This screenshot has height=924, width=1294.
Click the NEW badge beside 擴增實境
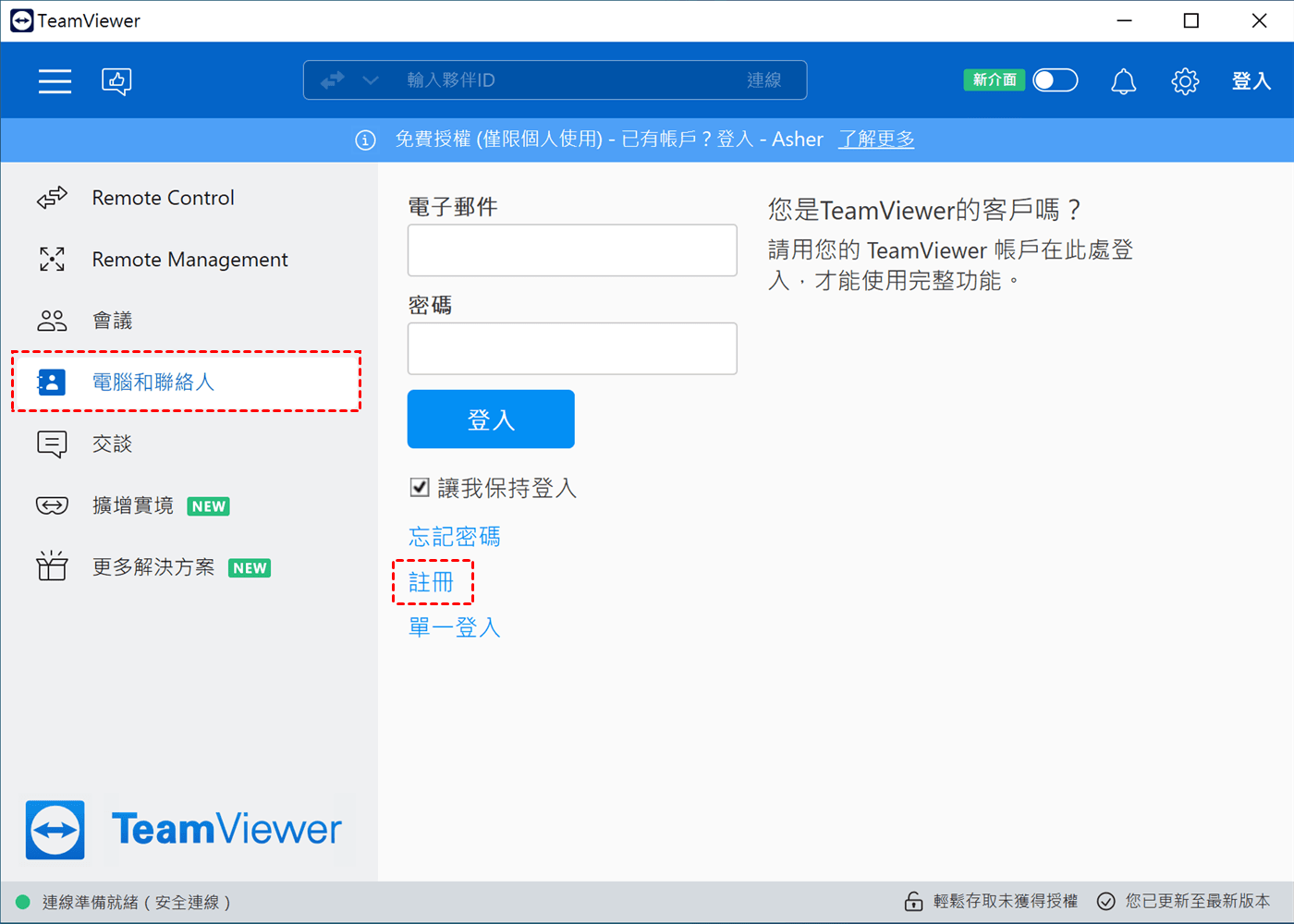(209, 506)
